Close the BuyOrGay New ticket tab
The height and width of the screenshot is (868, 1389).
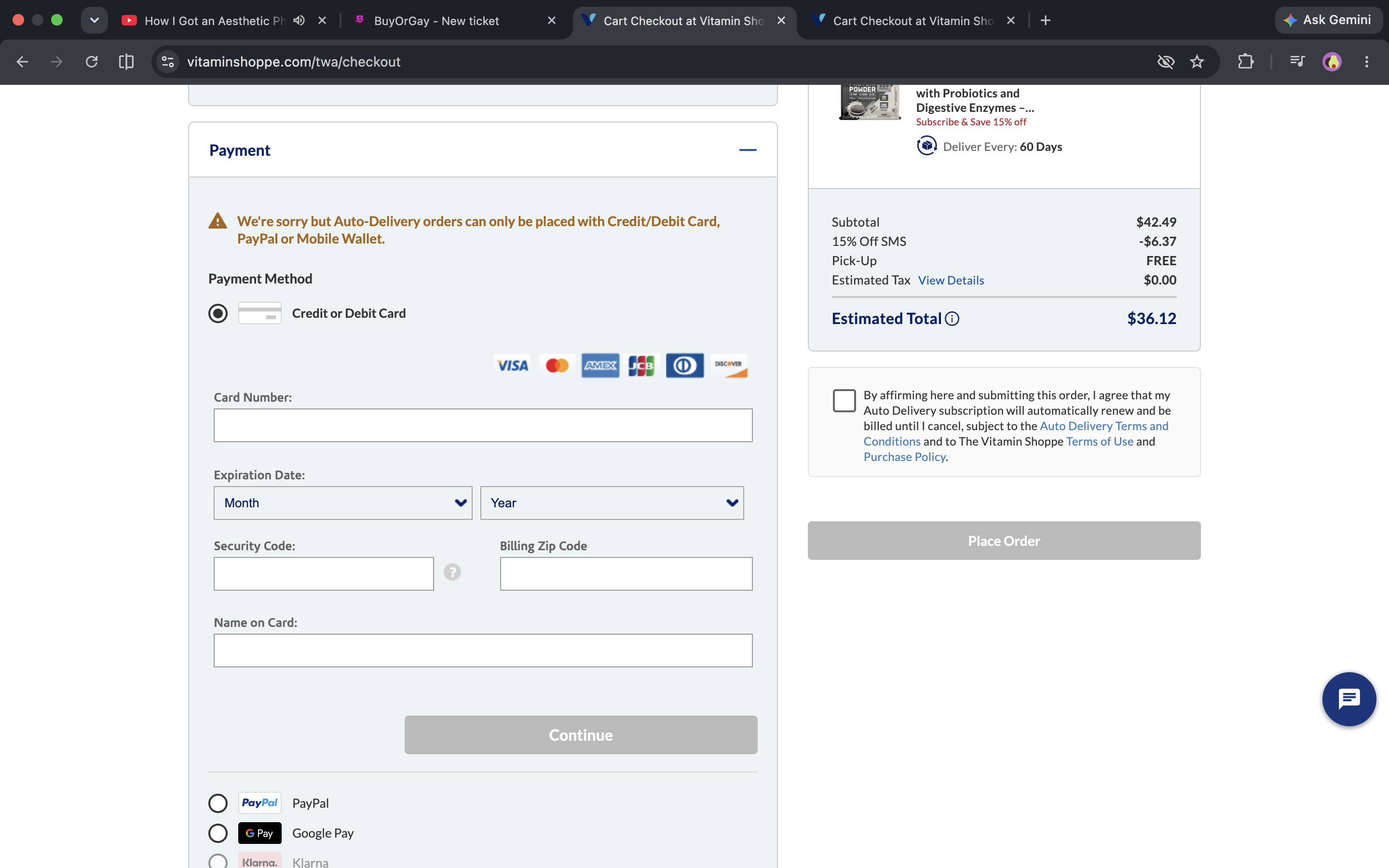click(x=552, y=21)
